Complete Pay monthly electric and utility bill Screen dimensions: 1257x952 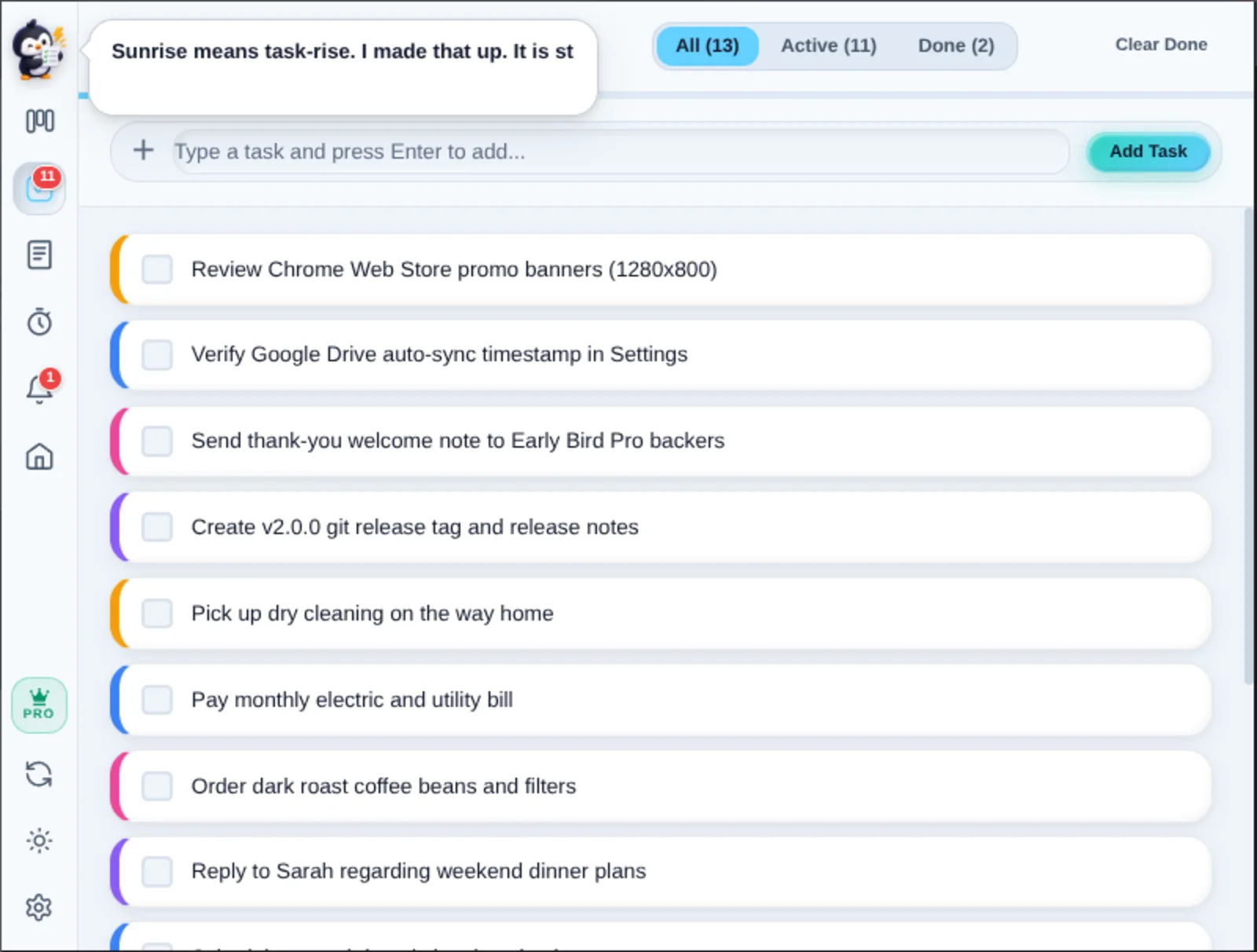pos(157,700)
